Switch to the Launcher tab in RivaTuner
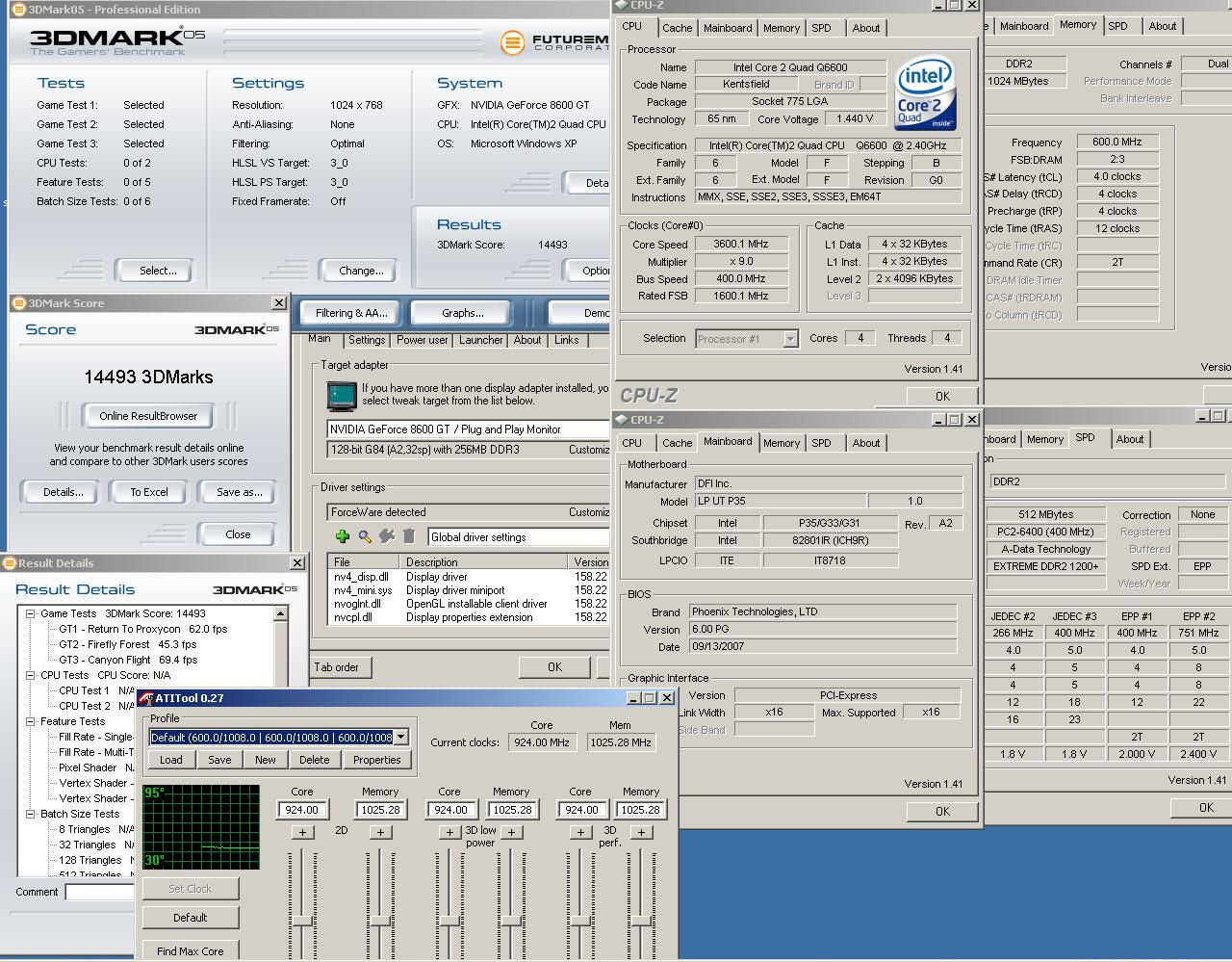Viewport: 1232px width, 962px height. pyautogui.click(x=480, y=340)
